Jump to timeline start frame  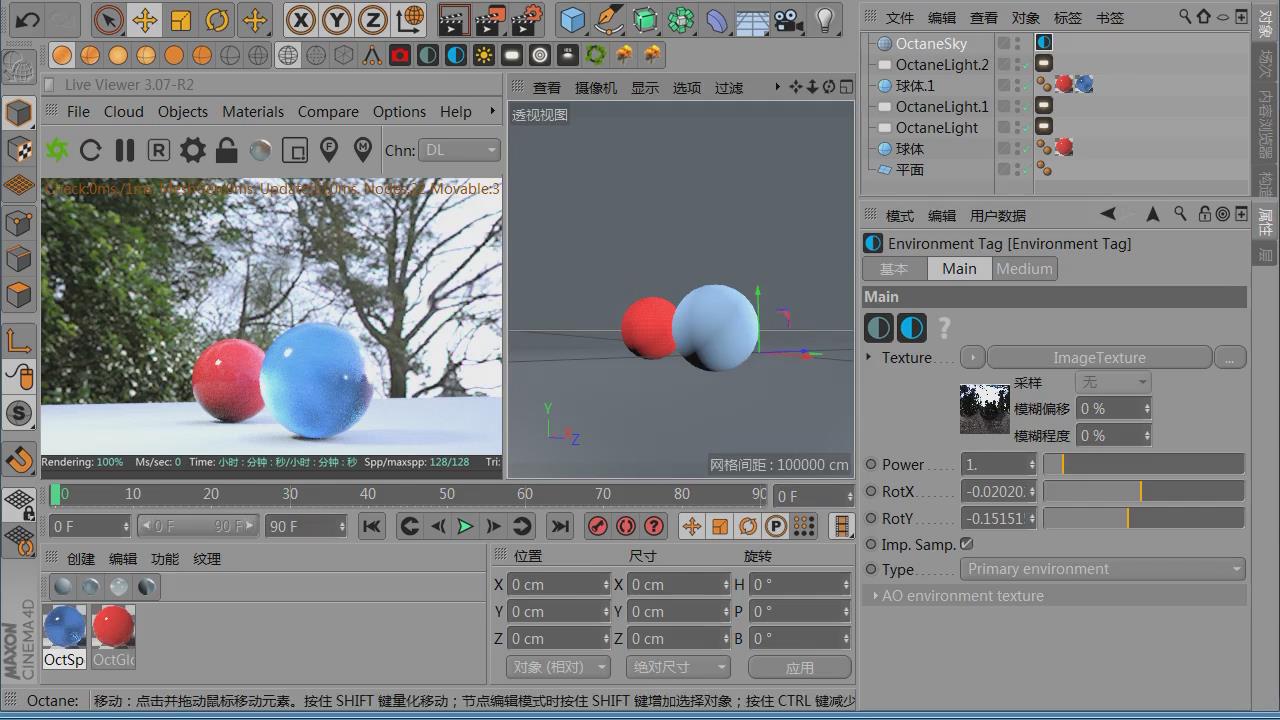pyautogui.click(x=371, y=526)
